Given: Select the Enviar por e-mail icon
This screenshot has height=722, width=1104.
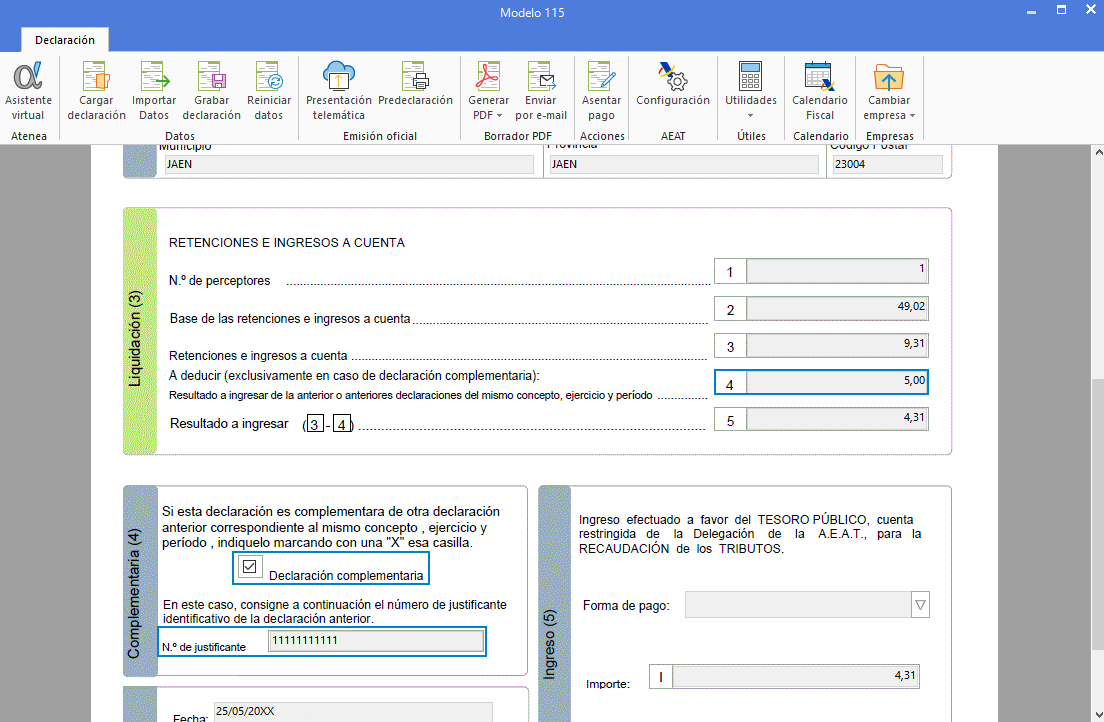Looking at the screenshot, I should pos(541,90).
